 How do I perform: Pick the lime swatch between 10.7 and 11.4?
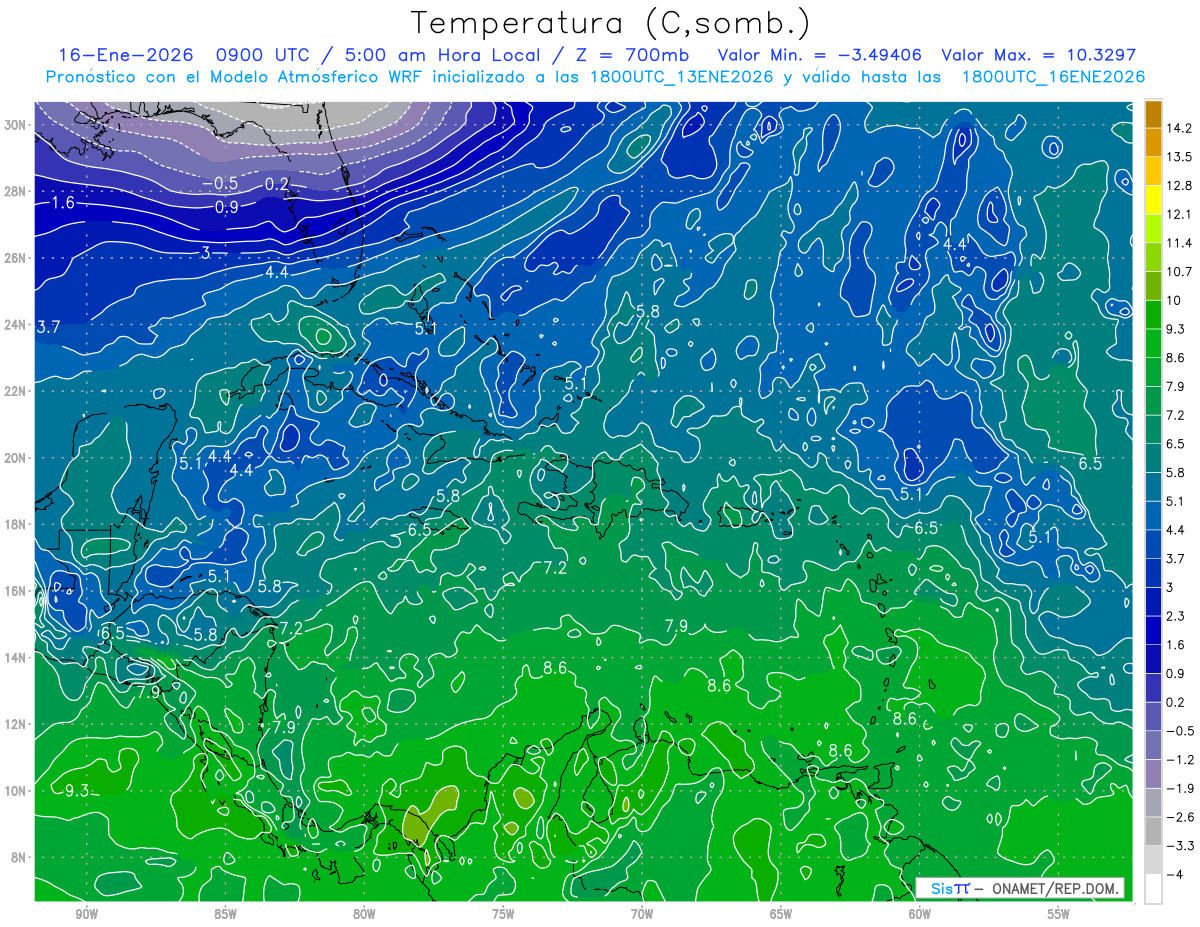(x=1153, y=257)
